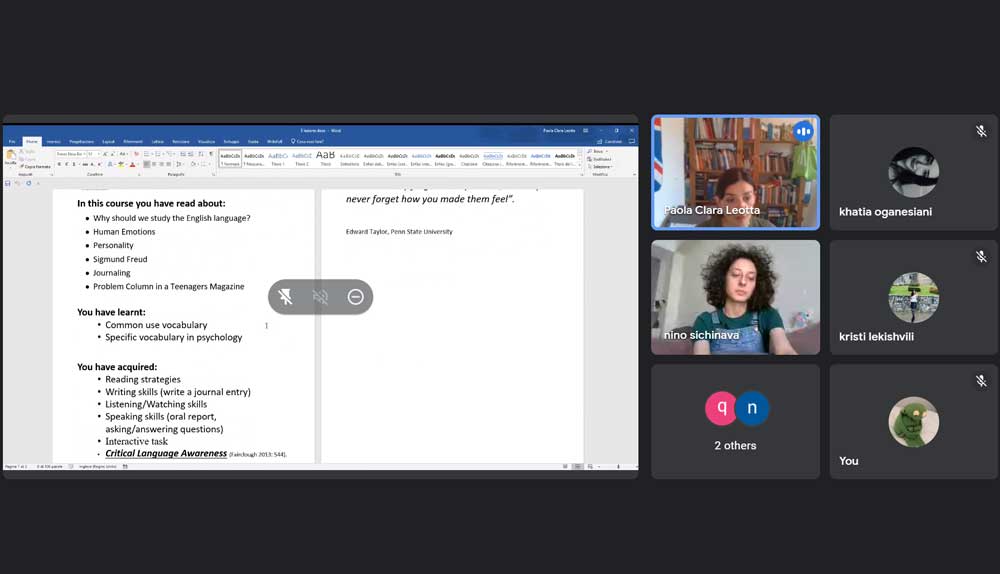Select nino sichinava's video tile
Image resolution: width=1000 pixels, height=574 pixels.
[x=735, y=297]
